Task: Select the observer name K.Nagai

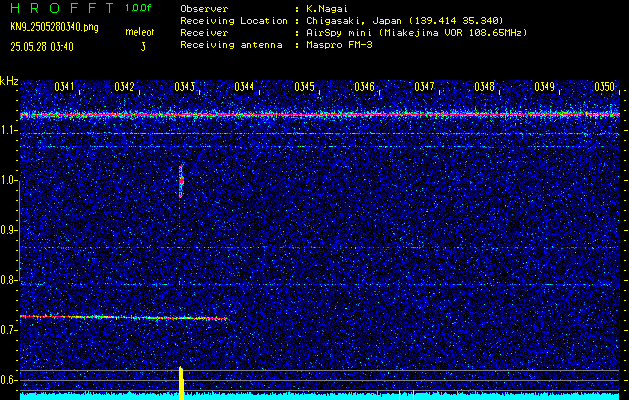Action: click(327, 9)
